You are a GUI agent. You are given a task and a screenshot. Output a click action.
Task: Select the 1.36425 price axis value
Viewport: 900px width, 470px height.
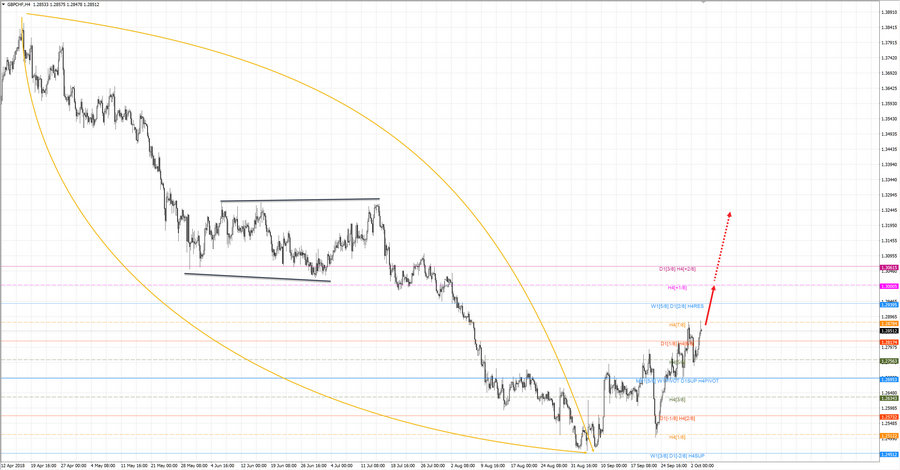coord(889,88)
